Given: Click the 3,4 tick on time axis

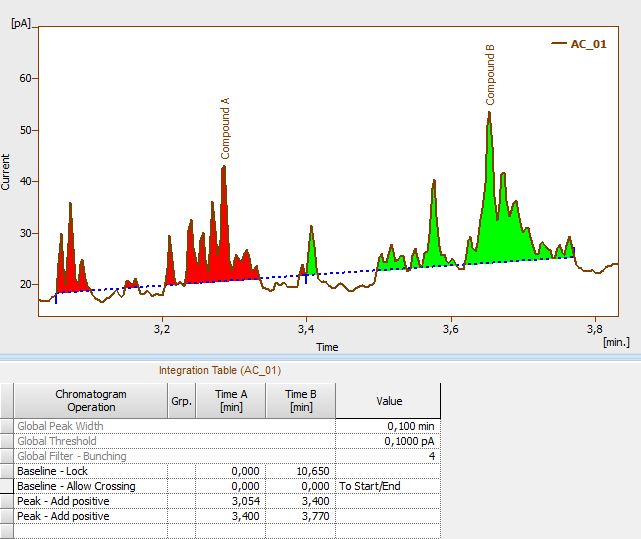Looking at the screenshot, I should [306, 329].
